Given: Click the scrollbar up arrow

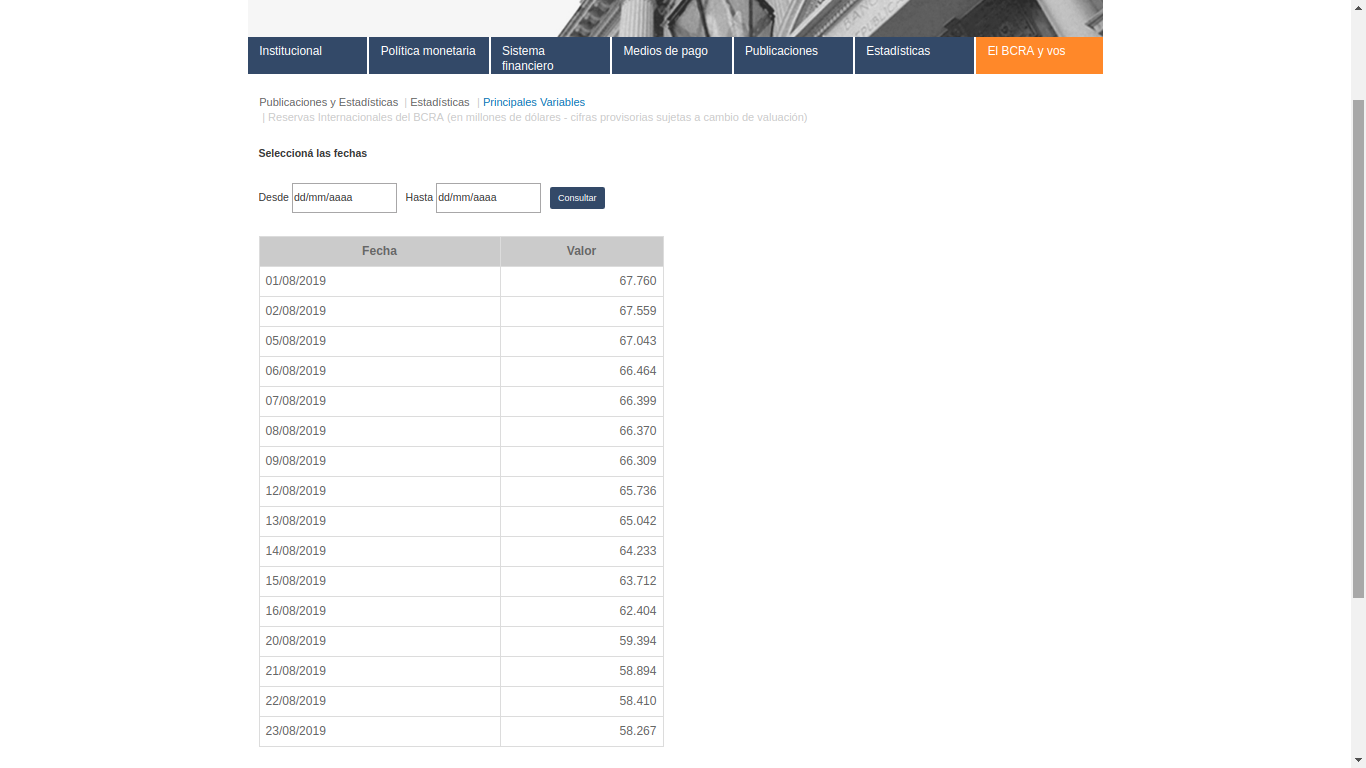Looking at the screenshot, I should click(1357, 6).
